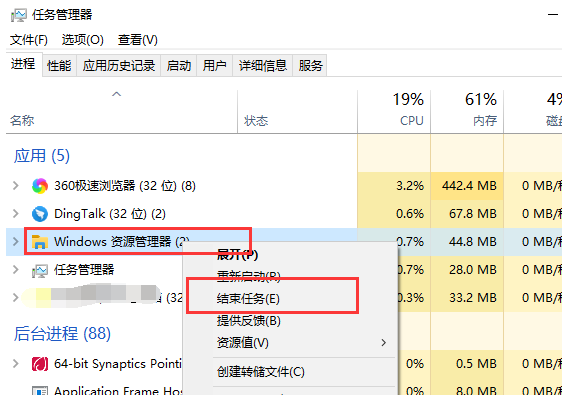Click the Synaptics Pointing process icon

(x=40, y=364)
